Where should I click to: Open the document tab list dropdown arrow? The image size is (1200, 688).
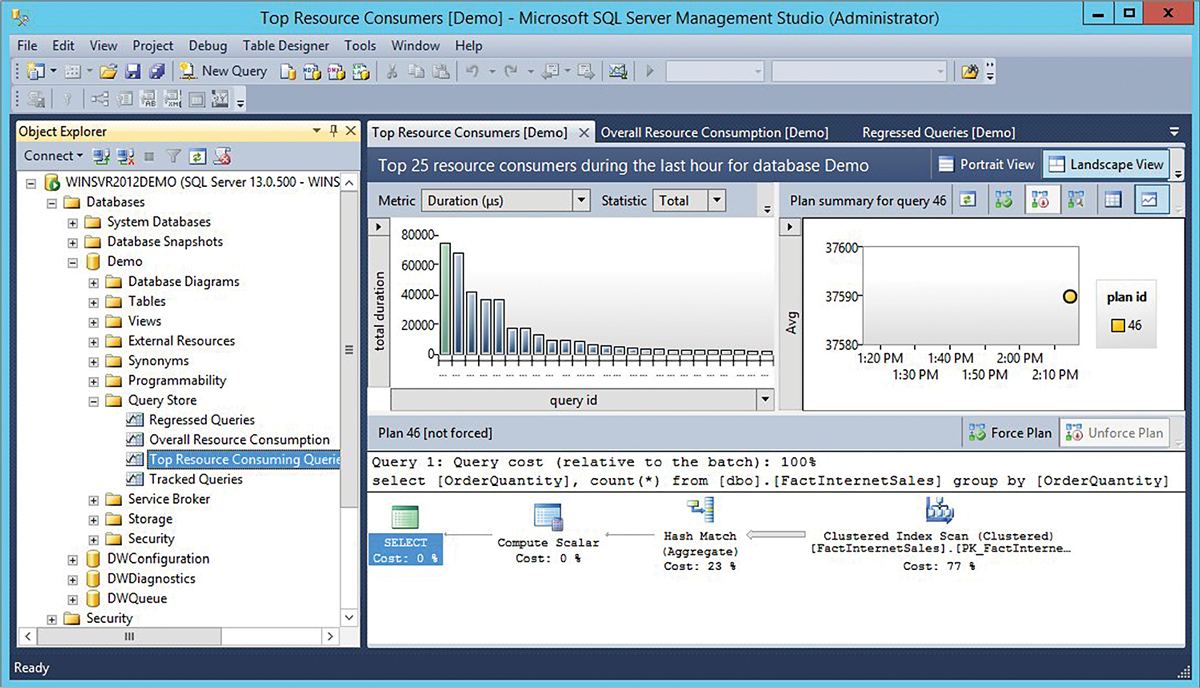1174,132
